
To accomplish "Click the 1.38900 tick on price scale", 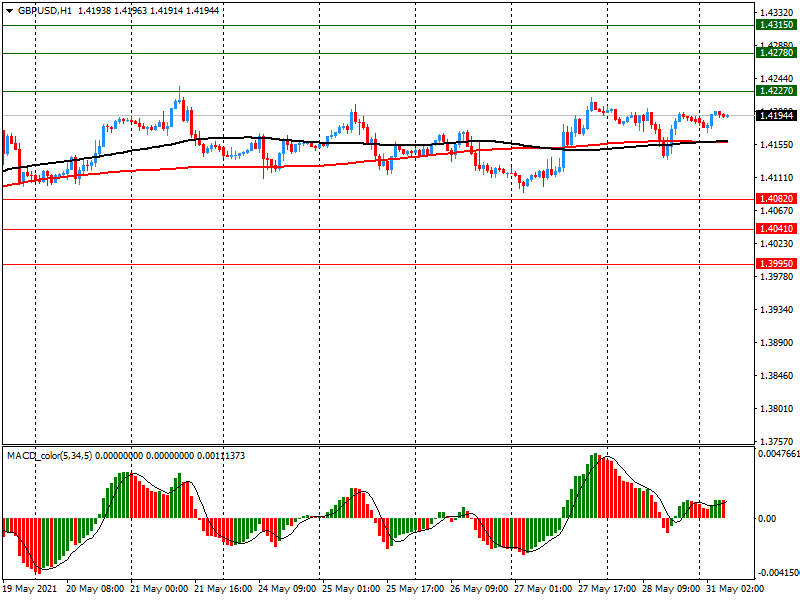I will pos(777,343).
